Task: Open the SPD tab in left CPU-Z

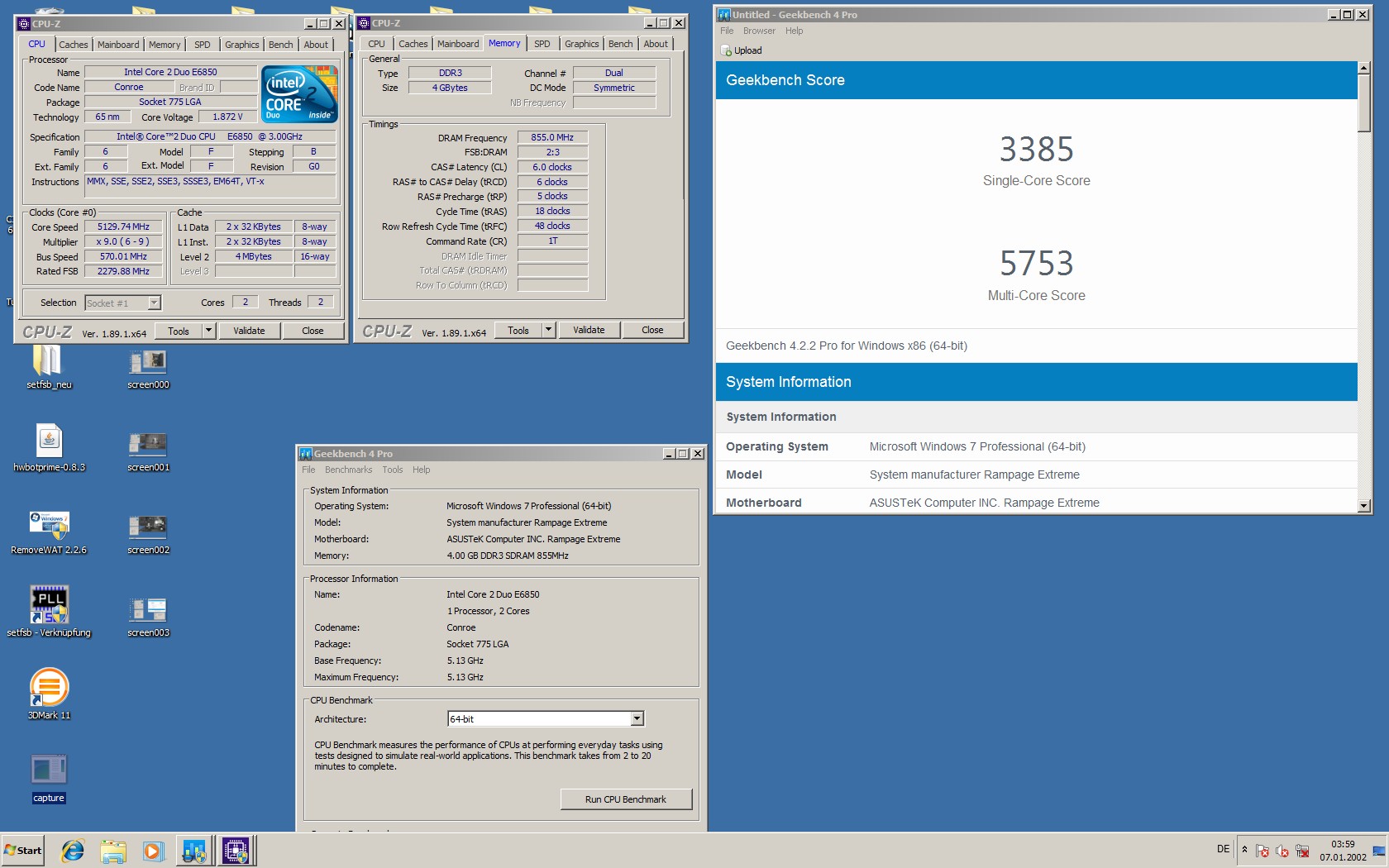Action: click(x=203, y=45)
